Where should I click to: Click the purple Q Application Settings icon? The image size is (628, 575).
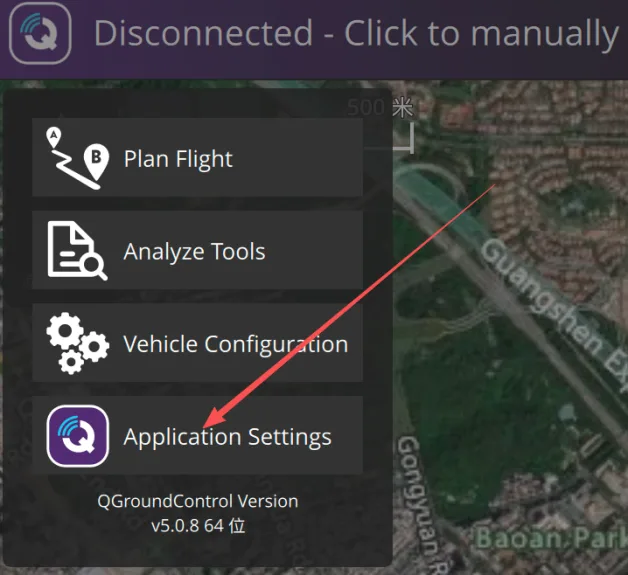78,436
